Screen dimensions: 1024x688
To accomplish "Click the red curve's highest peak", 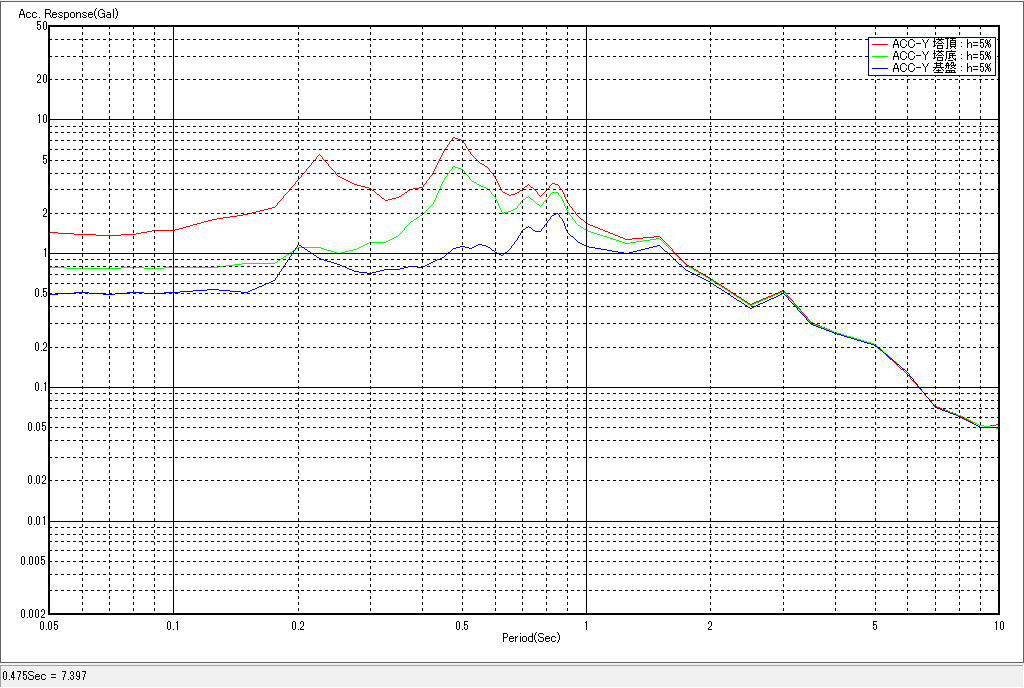I will coord(455,137).
